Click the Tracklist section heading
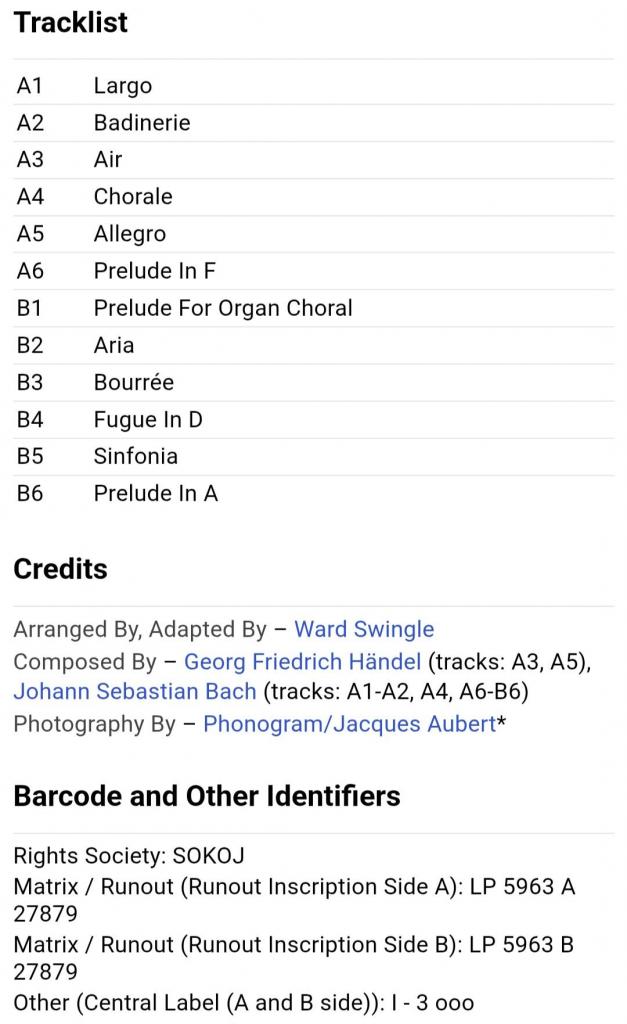 70,22
